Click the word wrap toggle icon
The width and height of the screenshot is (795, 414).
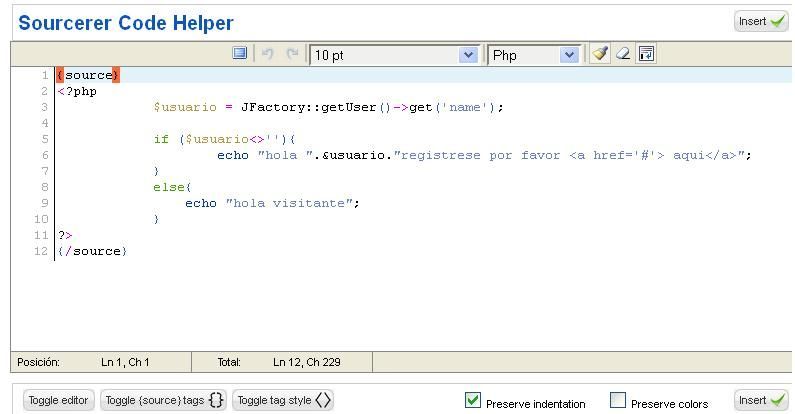[x=646, y=53]
